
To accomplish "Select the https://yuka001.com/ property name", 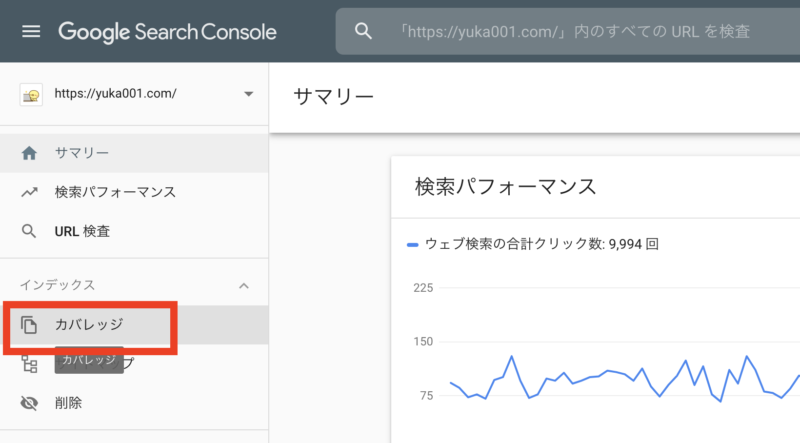I will tap(115, 93).
